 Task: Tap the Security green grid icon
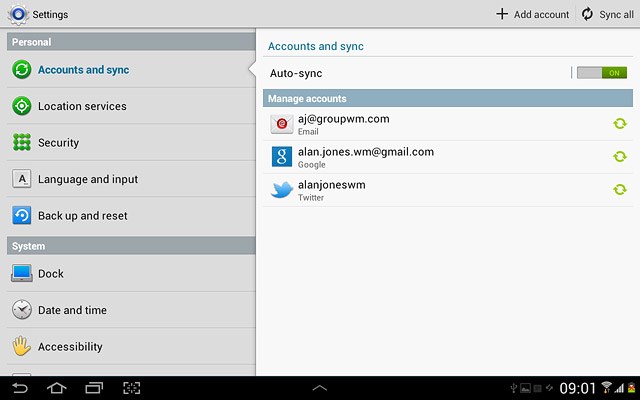(22, 142)
